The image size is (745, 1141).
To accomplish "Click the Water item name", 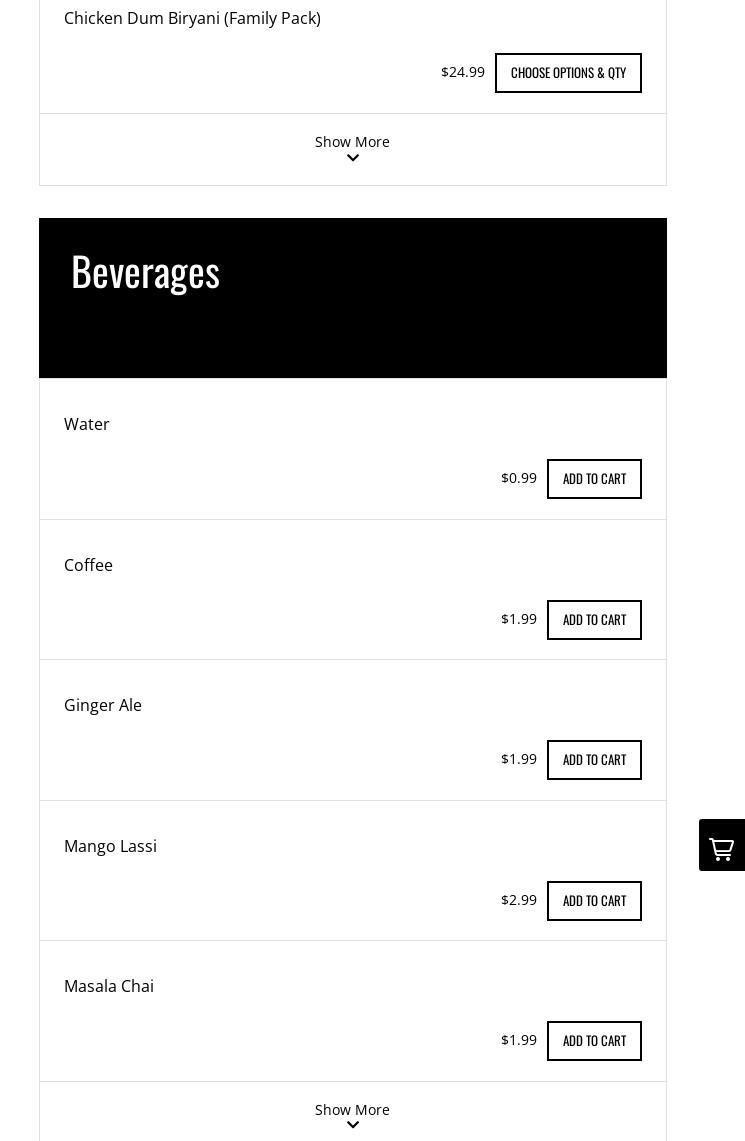I will point(87,424).
